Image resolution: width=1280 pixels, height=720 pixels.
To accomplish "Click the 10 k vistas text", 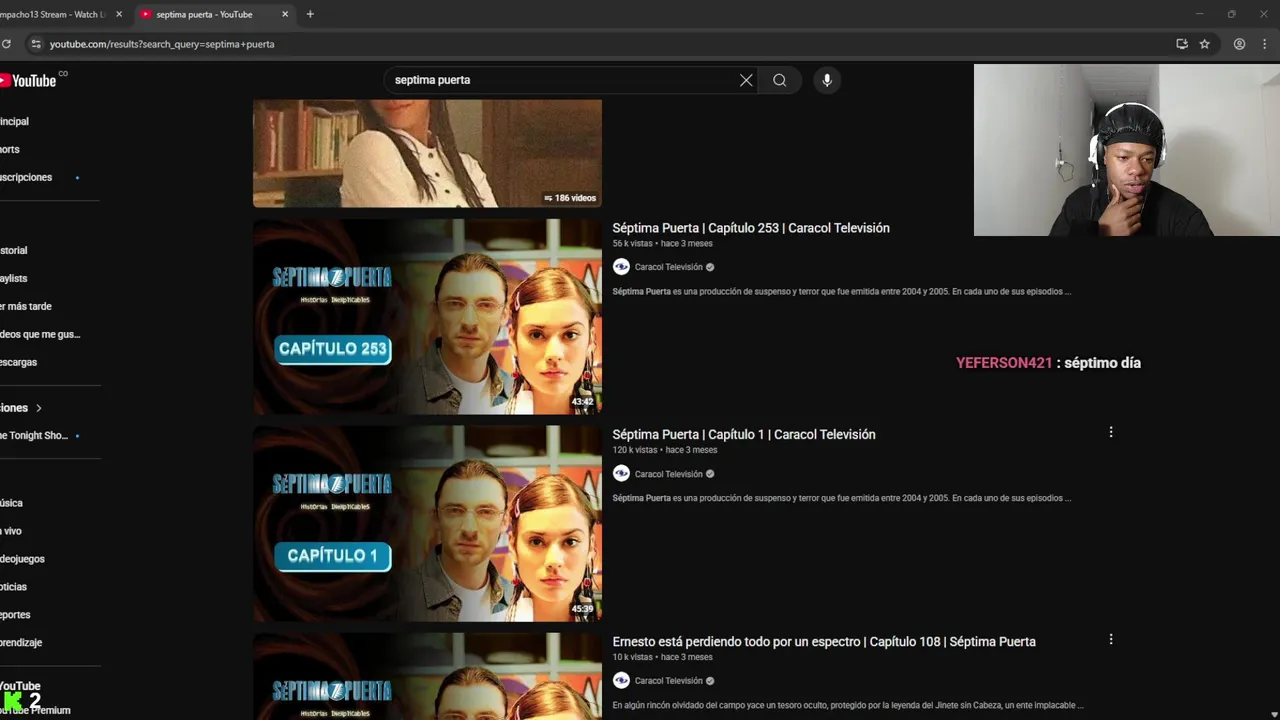I will click(632, 657).
